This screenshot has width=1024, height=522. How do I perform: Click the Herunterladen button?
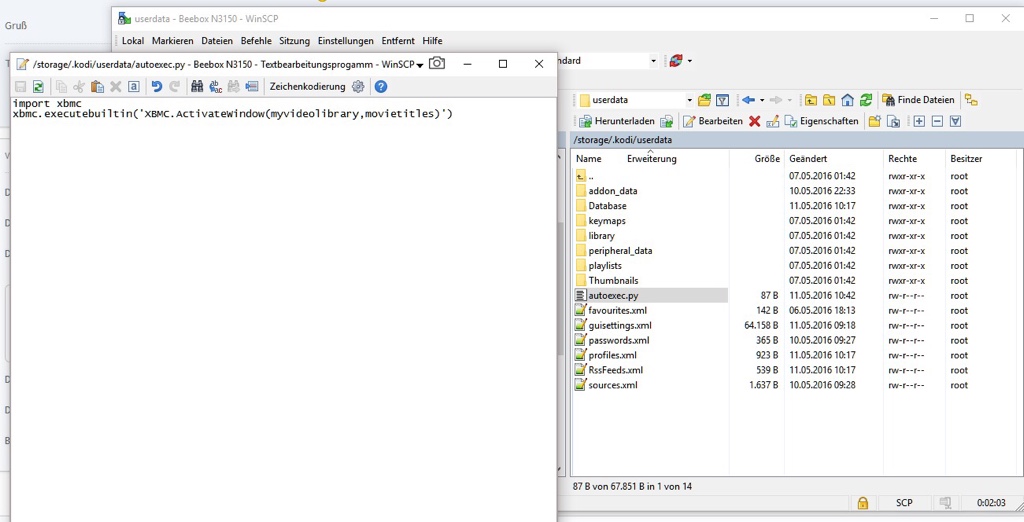pyautogui.click(x=616, y=121)
